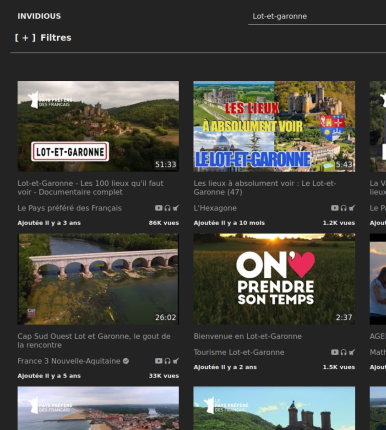This screenshot has height=430, width=386.
Task: Open the Les lieux à absolument voir thumbnail
Action: pos(274,126)
